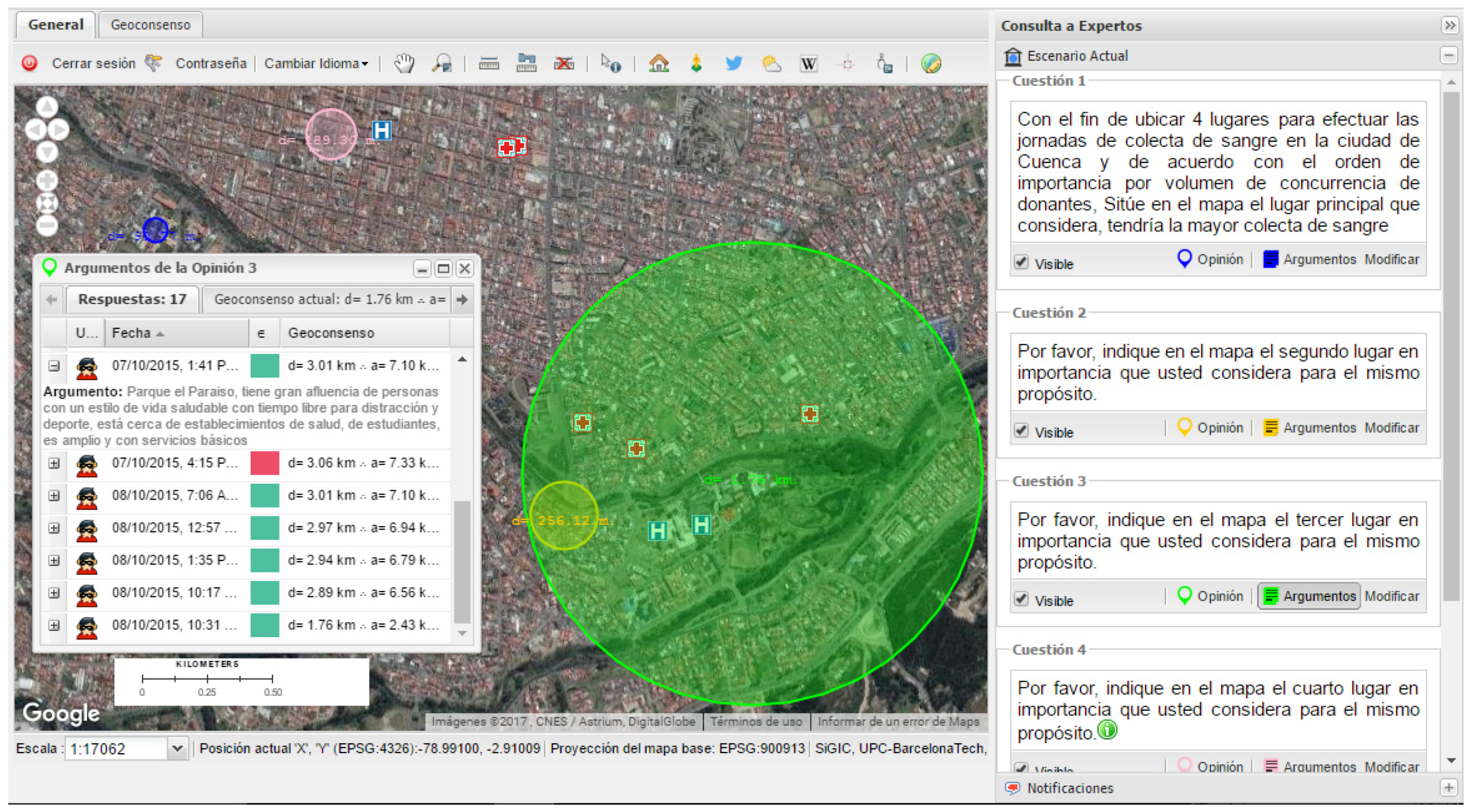Select the identify feature info cursor tool
Image resolution: width=1470 pixels, height=812 pixels.
coord(610,63)
